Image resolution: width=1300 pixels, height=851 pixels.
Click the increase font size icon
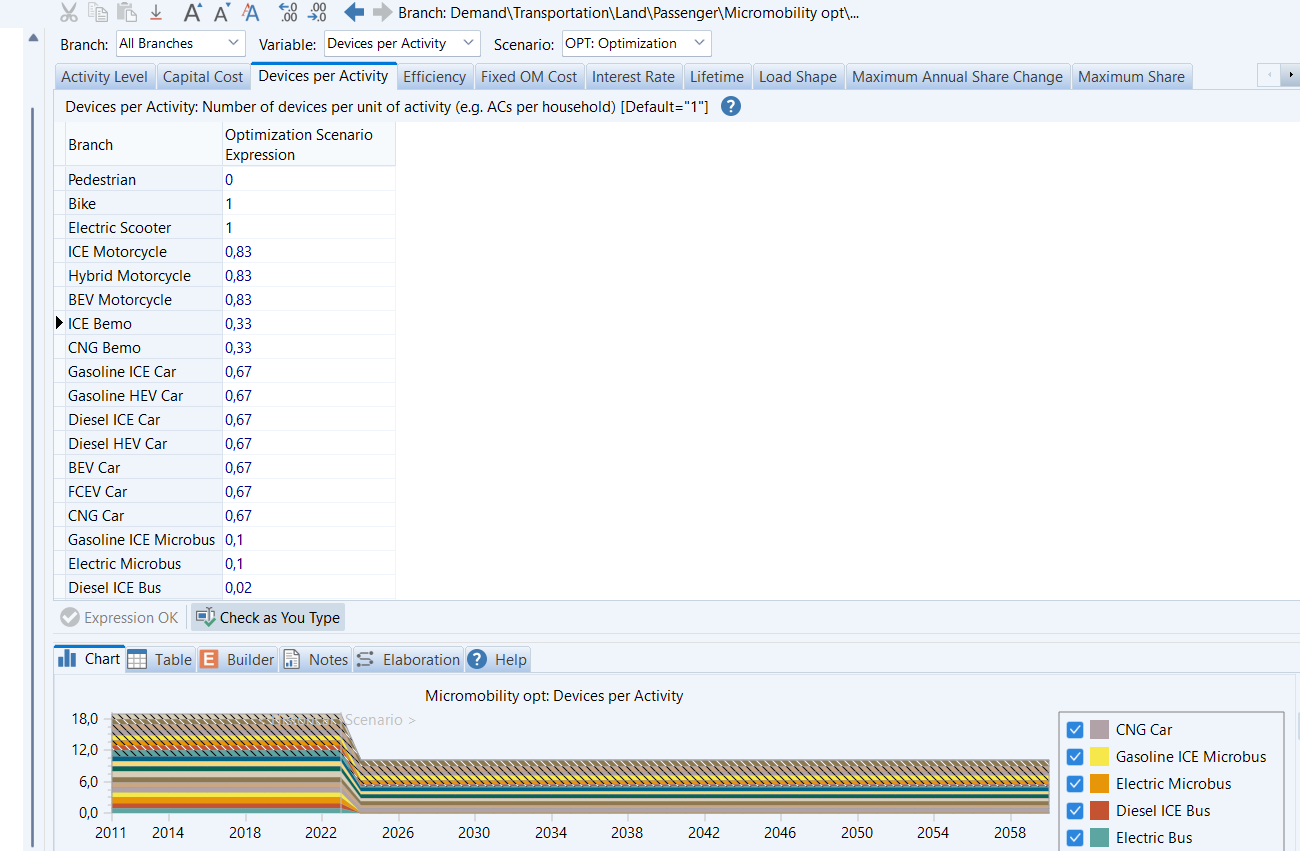(194, 12)
